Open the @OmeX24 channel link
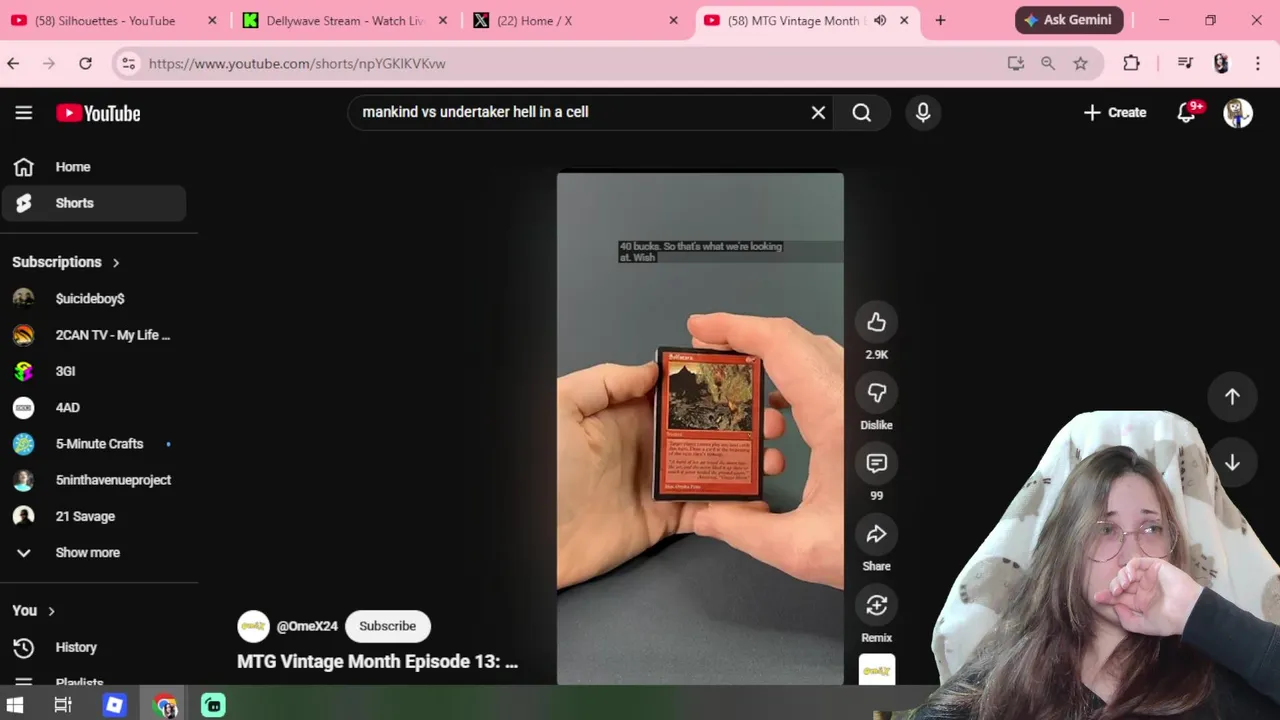This screenshot has height=720, width=1280. (x=307, y=626)
